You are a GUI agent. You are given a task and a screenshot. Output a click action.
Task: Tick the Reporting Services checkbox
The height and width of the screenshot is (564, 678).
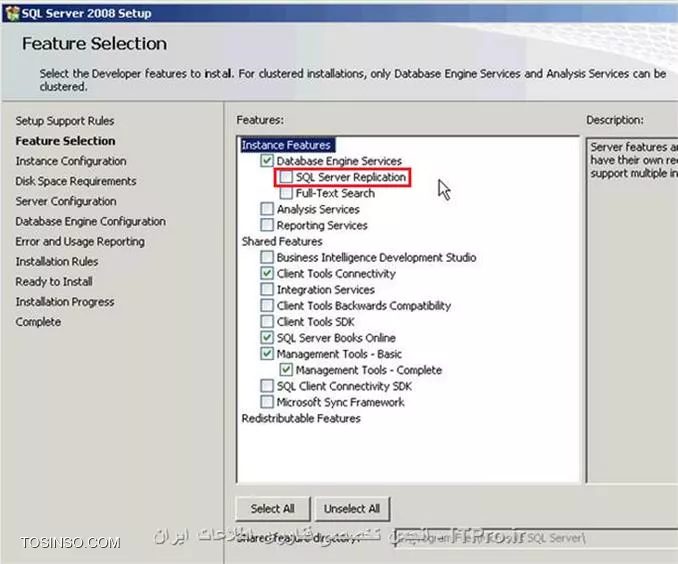[x=267, y=225]
